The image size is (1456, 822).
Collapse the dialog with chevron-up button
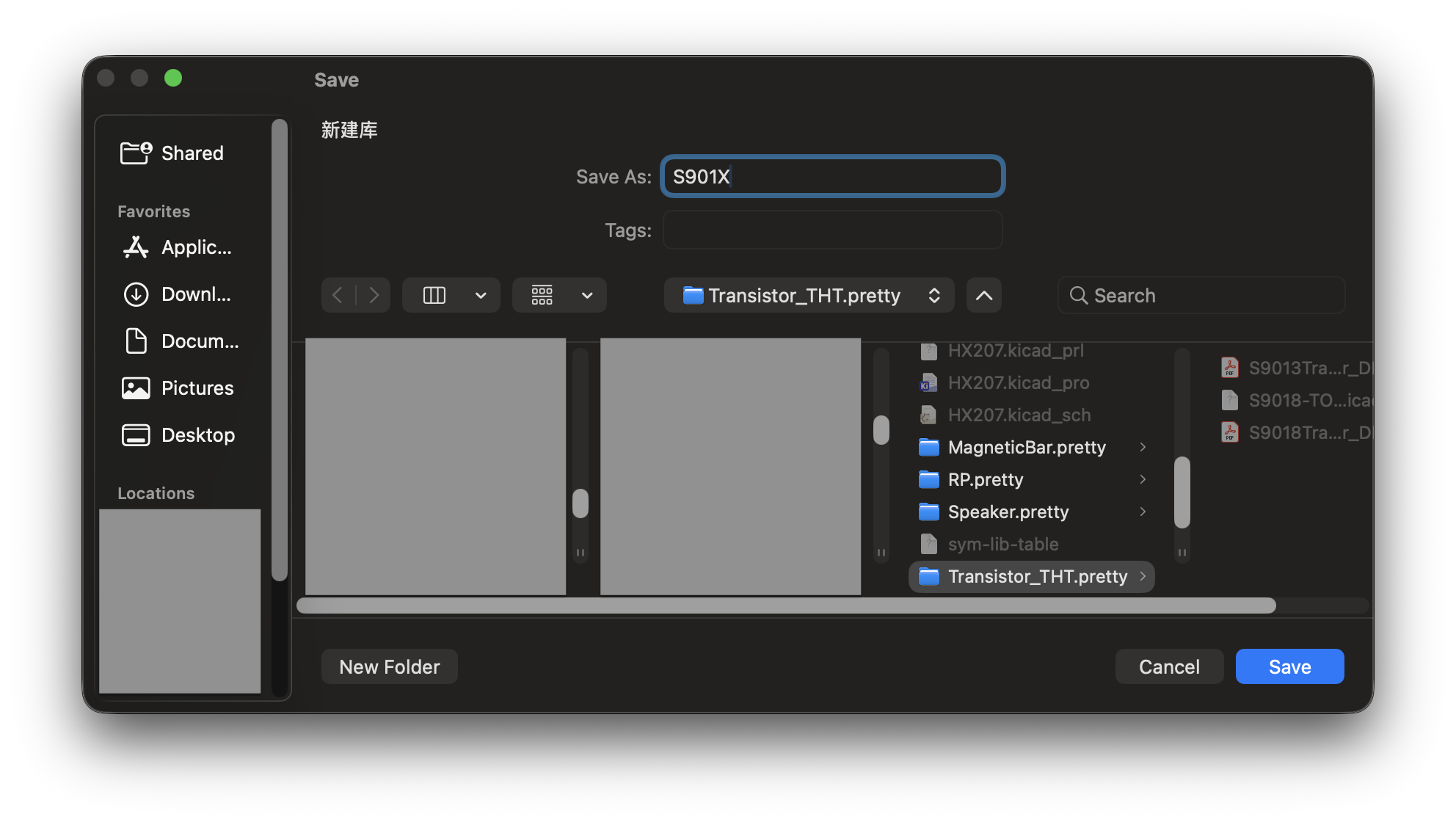click(x=983, y=295)
